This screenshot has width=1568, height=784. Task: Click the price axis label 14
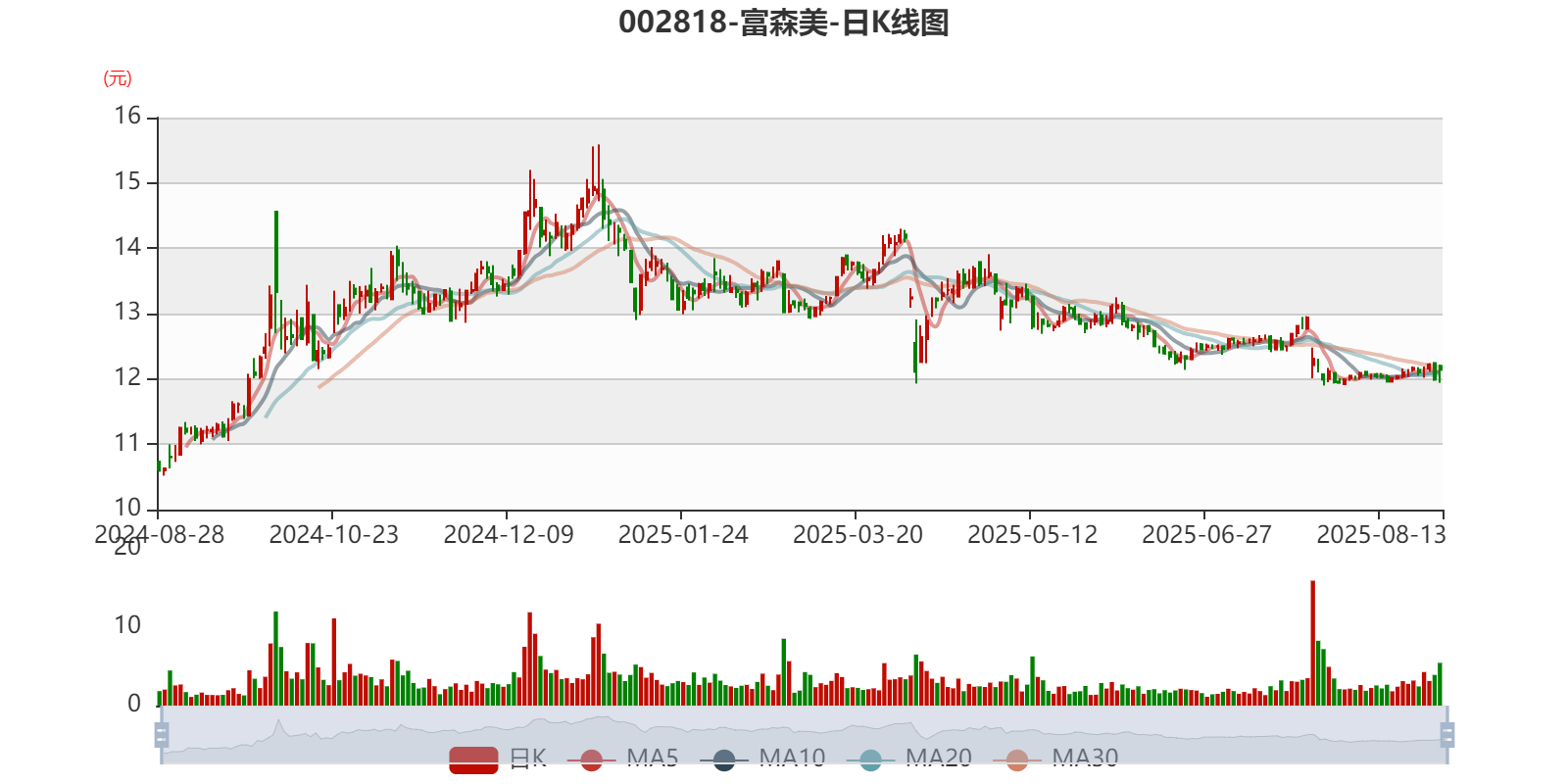point(127,247)
